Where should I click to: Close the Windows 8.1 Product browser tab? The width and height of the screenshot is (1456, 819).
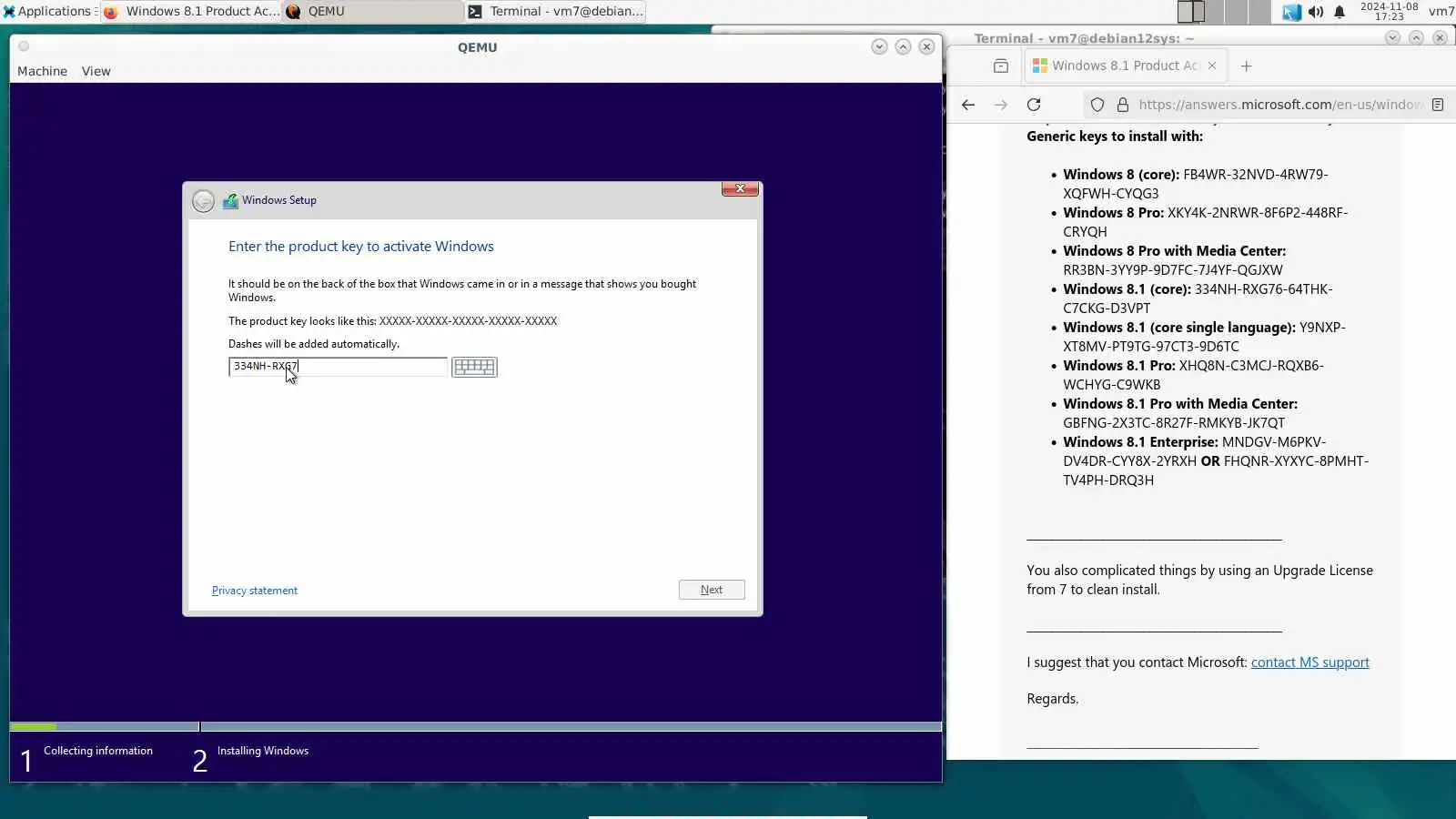[1212, 66]
